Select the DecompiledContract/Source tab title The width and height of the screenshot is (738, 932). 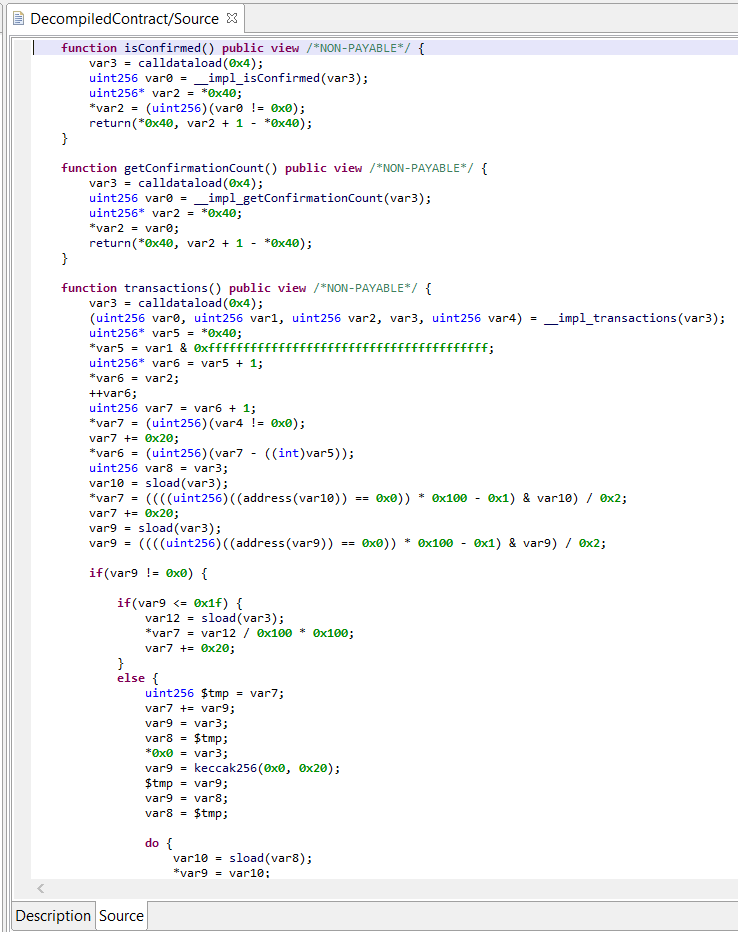(124, 19)
